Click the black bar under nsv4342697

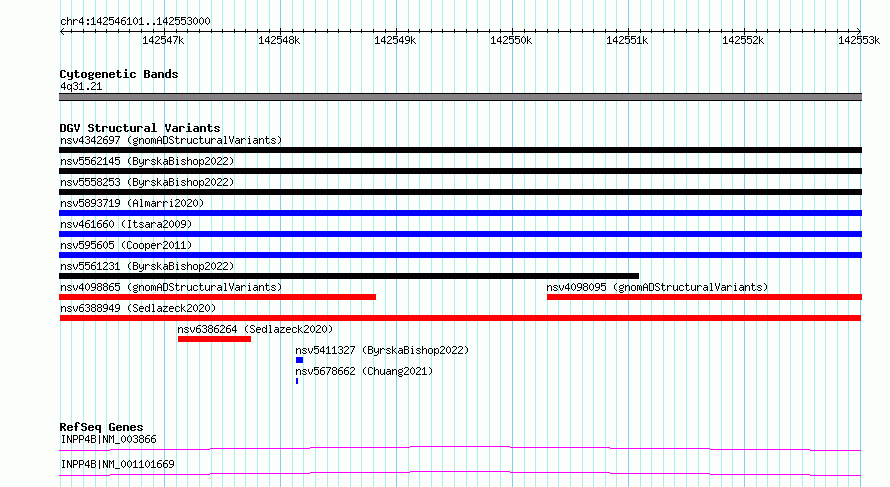coord(460,150)
